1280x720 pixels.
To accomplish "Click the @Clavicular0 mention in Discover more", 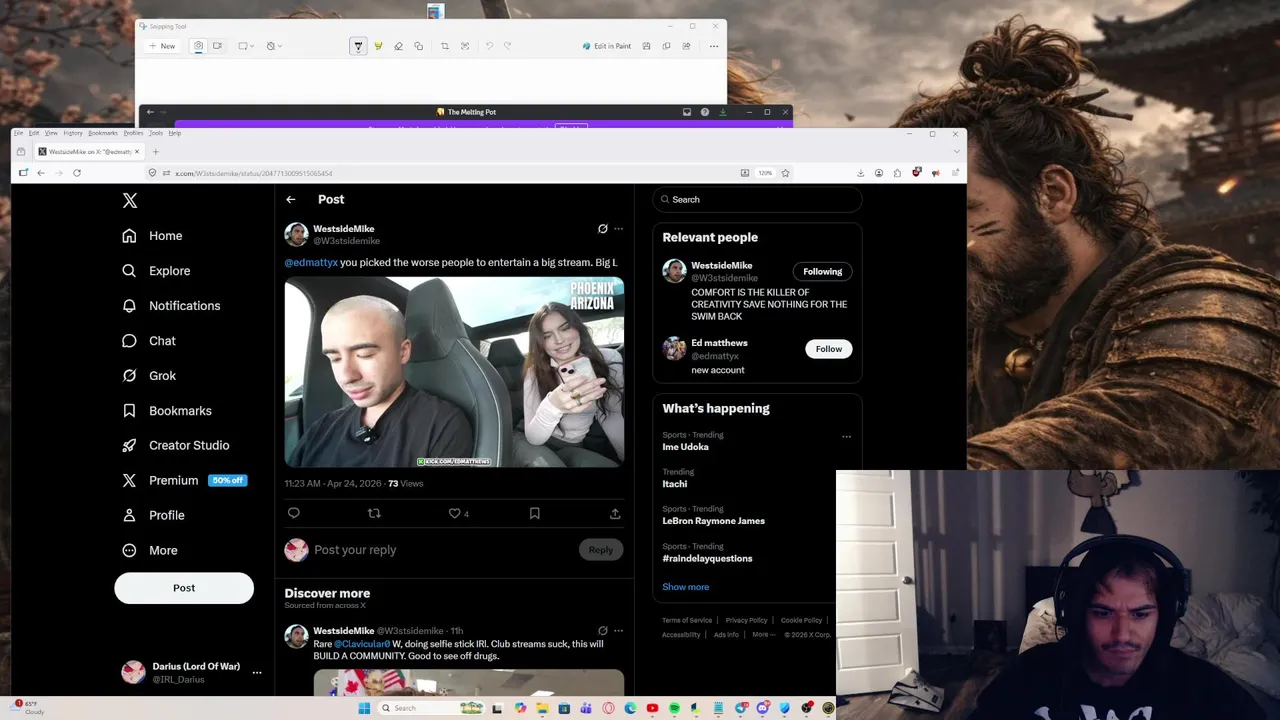I will pyautogui.click(x=362, y=645).
